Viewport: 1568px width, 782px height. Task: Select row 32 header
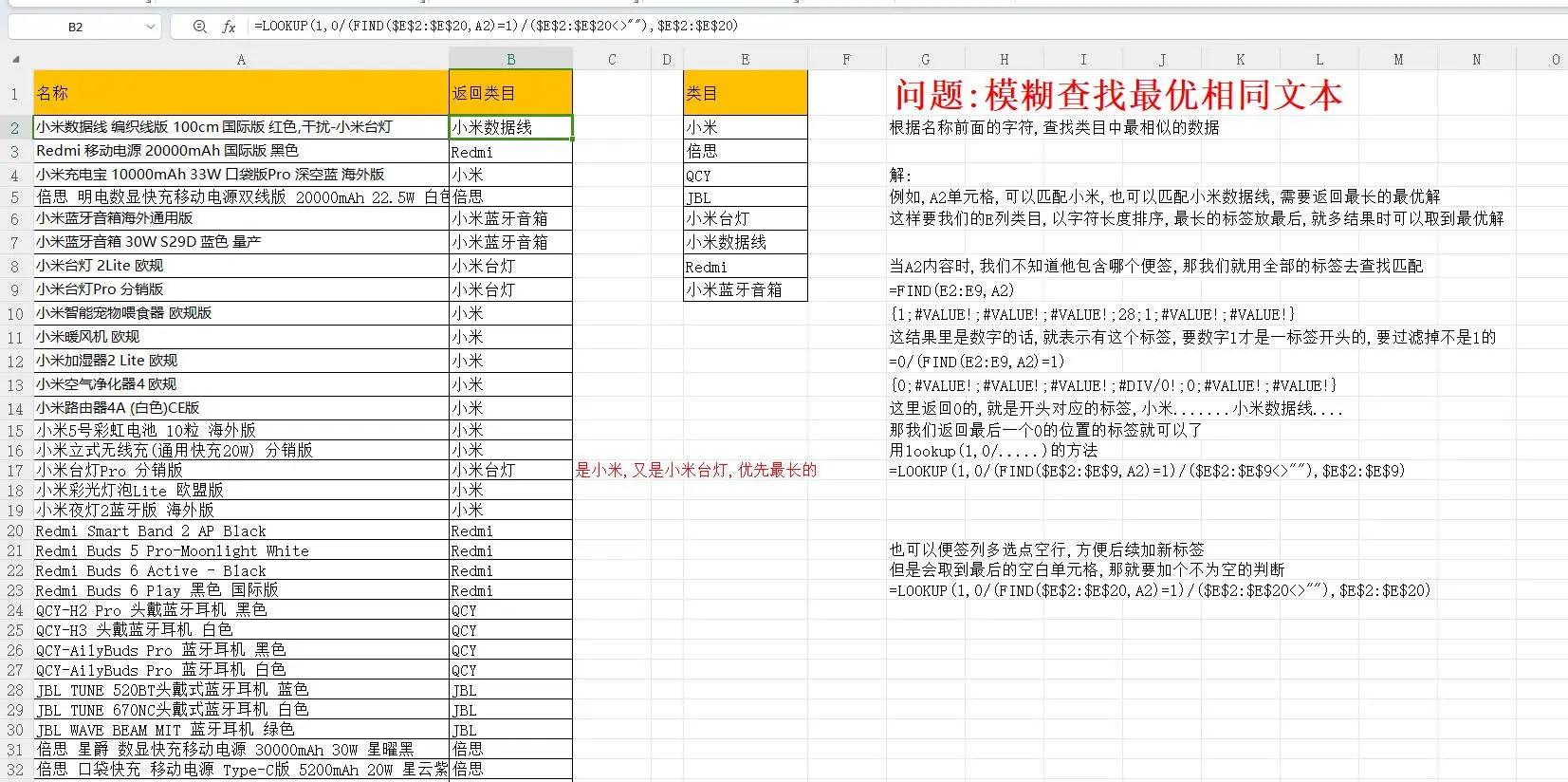15,771
